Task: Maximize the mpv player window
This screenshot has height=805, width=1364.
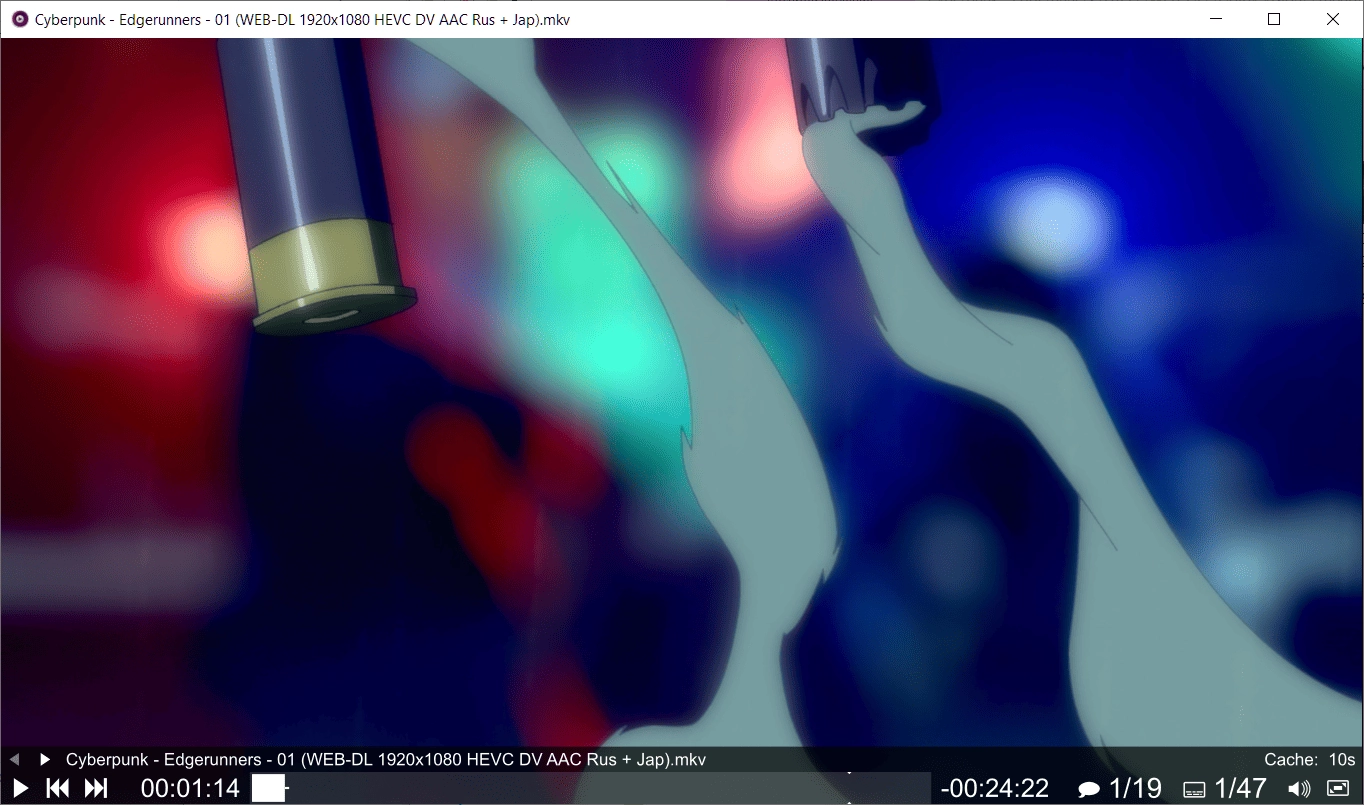Action: (x=1274, y=19)
